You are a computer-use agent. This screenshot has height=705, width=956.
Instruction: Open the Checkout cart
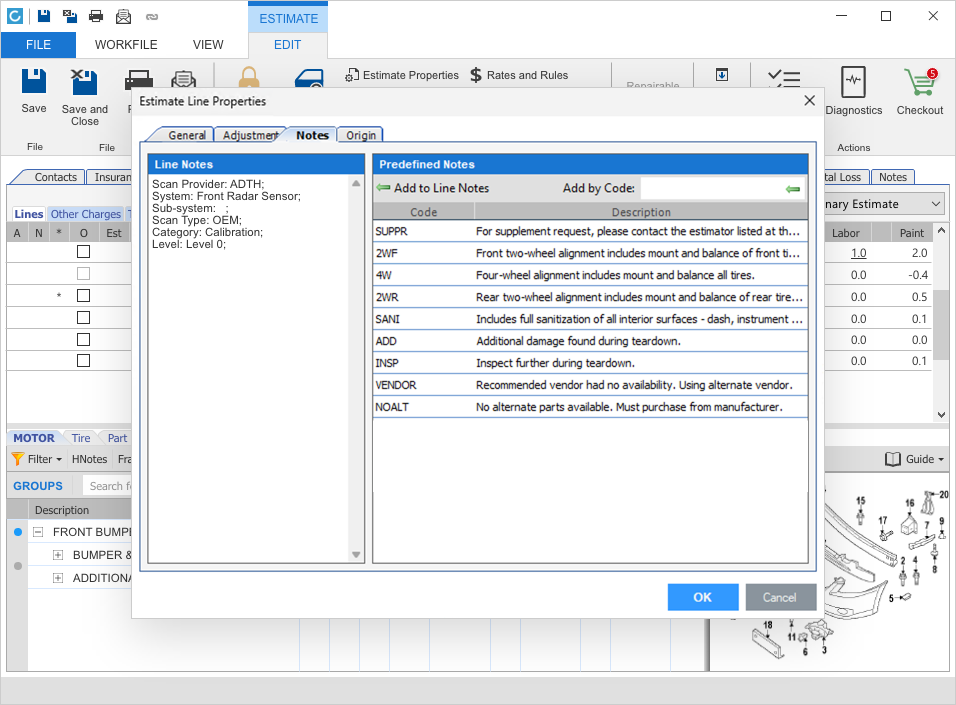point(919,91)
